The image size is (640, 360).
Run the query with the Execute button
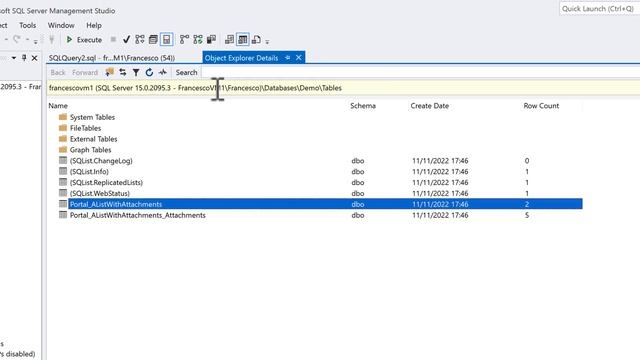tap(84, 40)
